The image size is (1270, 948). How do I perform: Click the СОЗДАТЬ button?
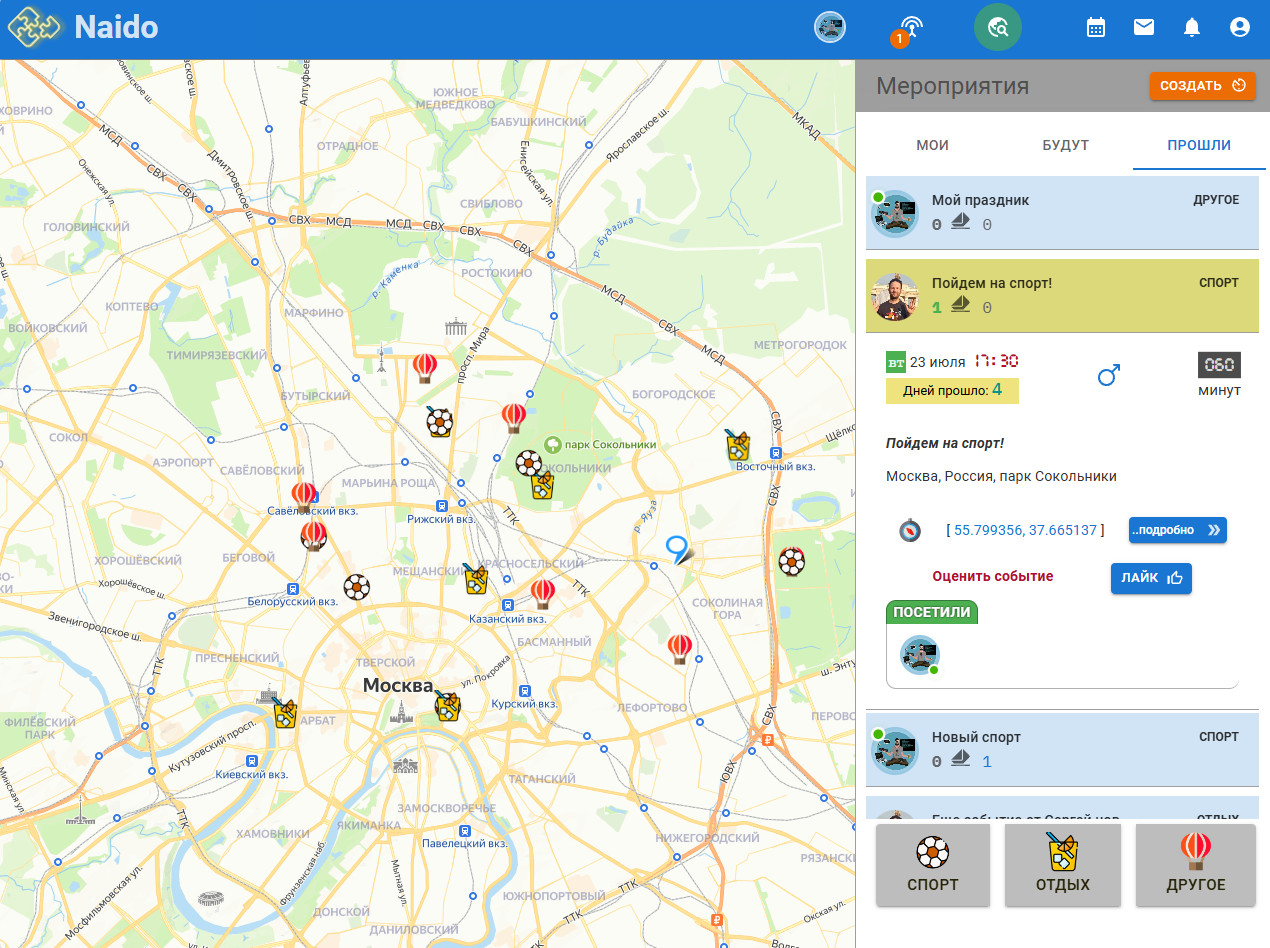pos(1202,85)
